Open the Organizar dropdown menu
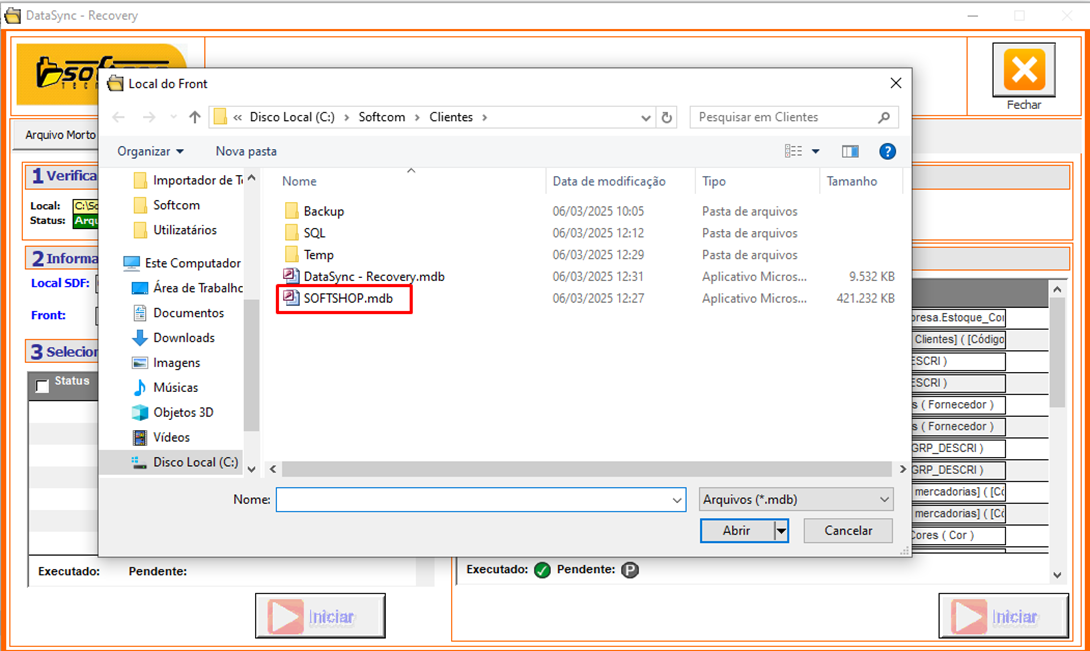This screenshot has width=1090, height=651. click(x=150, y=151)
